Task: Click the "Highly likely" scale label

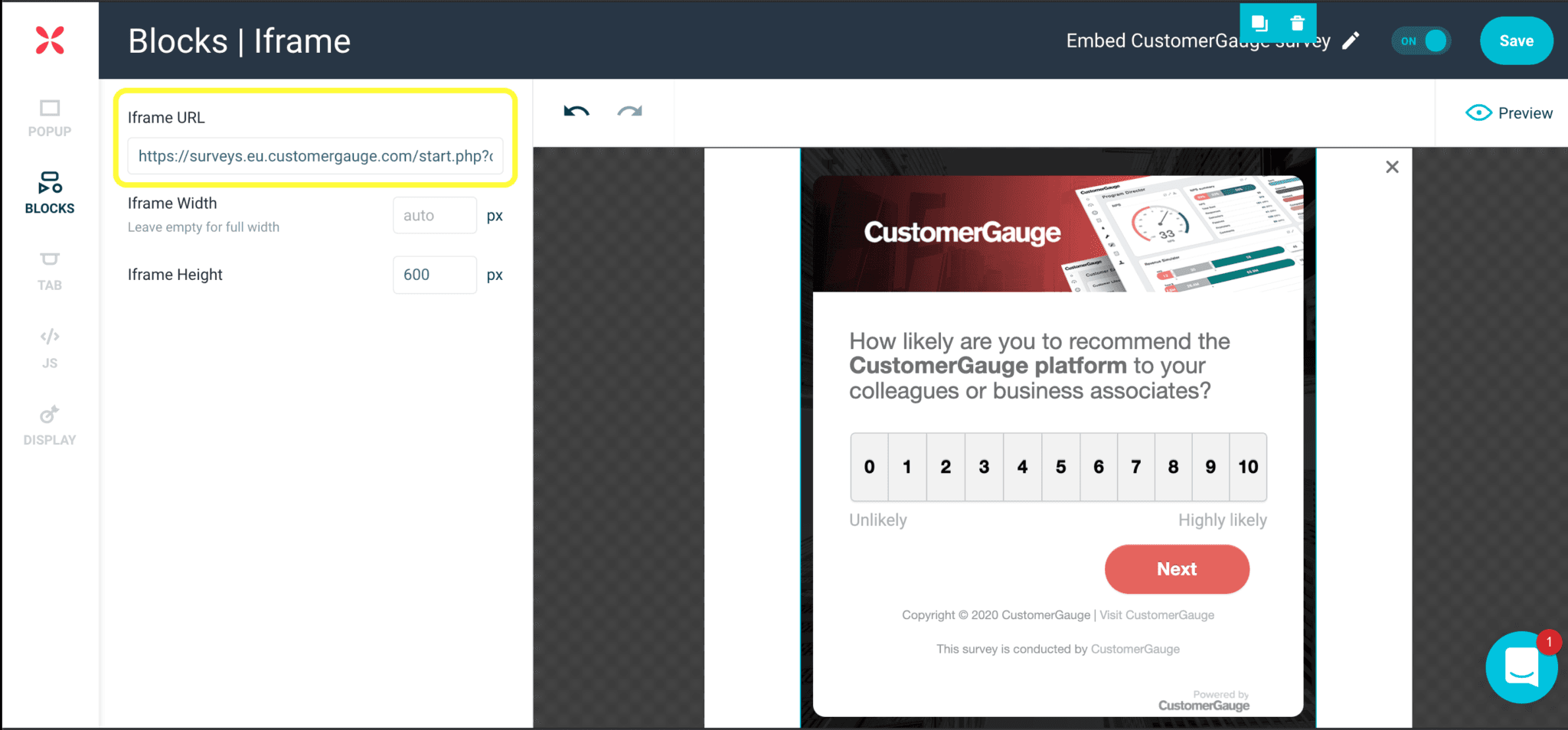Action: tap(1223, 520)
